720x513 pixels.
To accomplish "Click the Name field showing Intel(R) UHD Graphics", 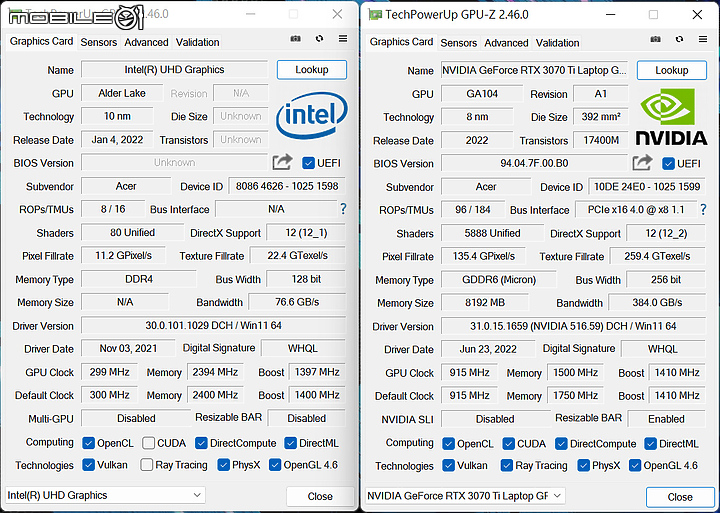I will (174, 70).
